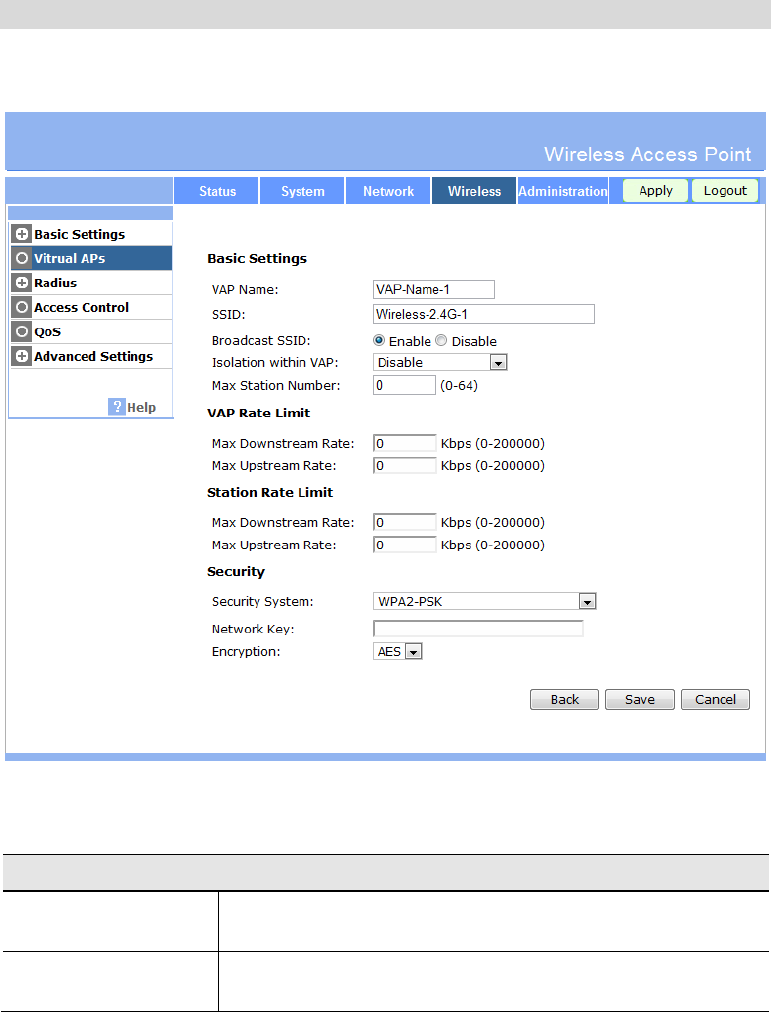Click the Logout button
The image size is (771, 1012).
coord(725,190)
